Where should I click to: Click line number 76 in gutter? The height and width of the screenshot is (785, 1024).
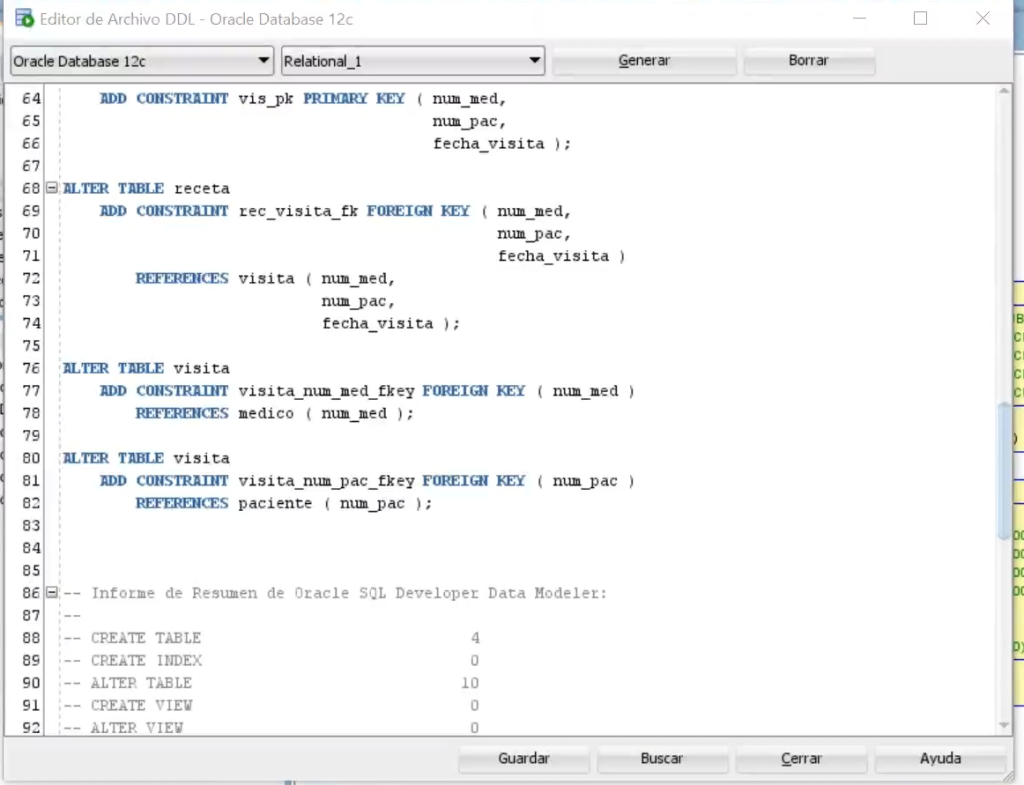(x=31, y=368)
